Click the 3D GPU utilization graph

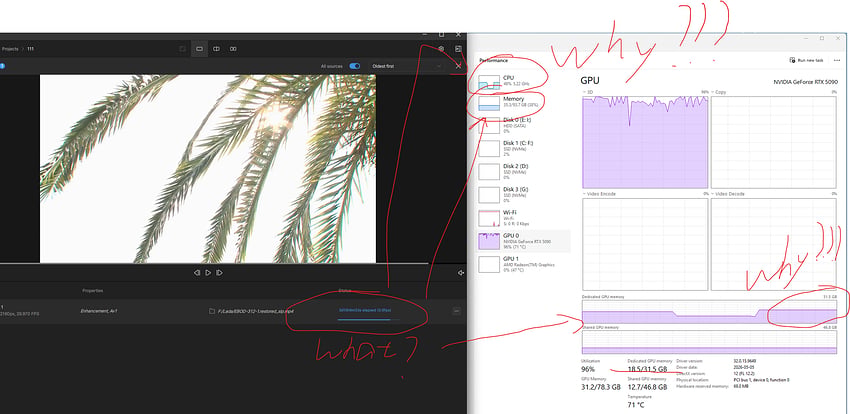(645, 142)
